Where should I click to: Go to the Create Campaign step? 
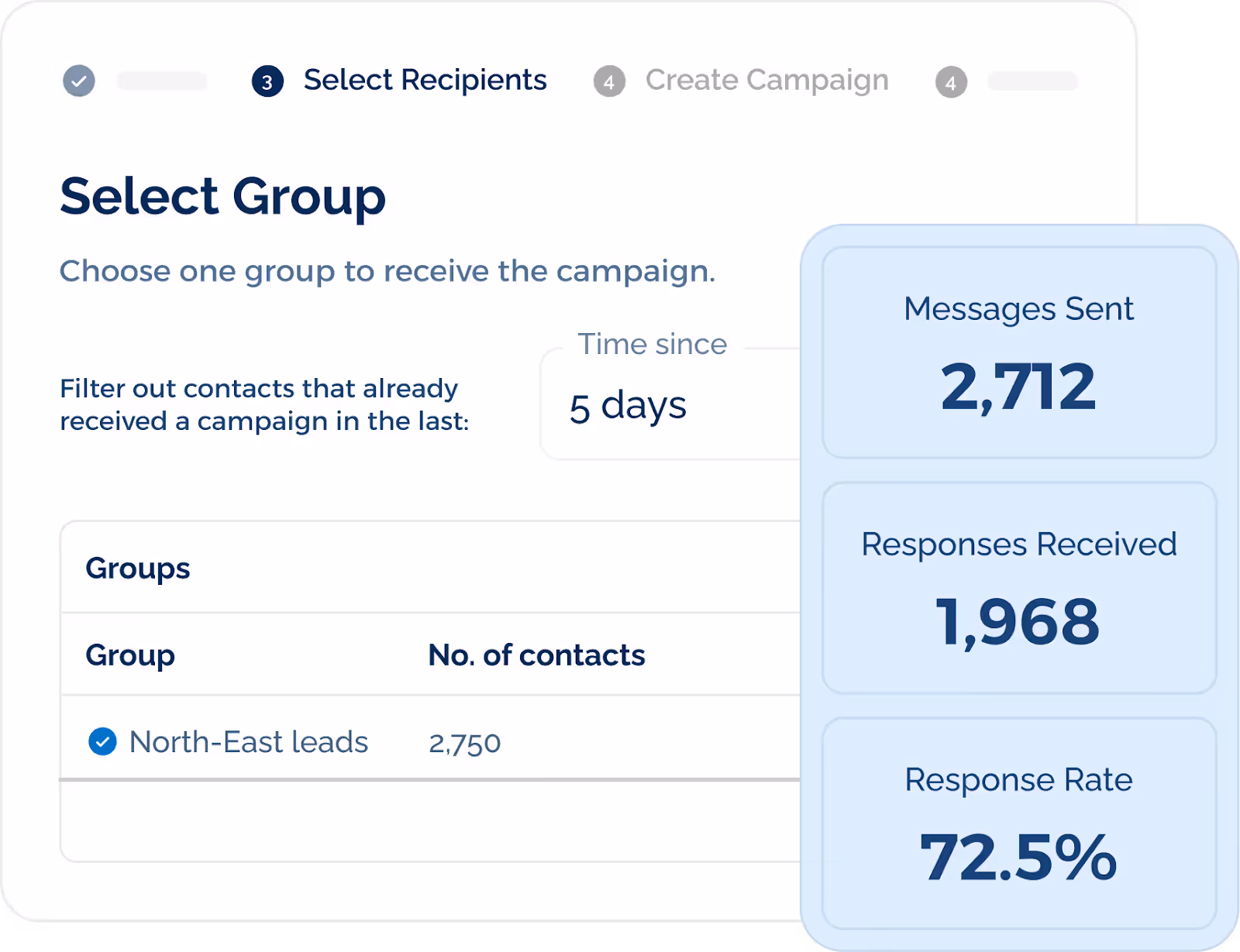tap(767, 80)
